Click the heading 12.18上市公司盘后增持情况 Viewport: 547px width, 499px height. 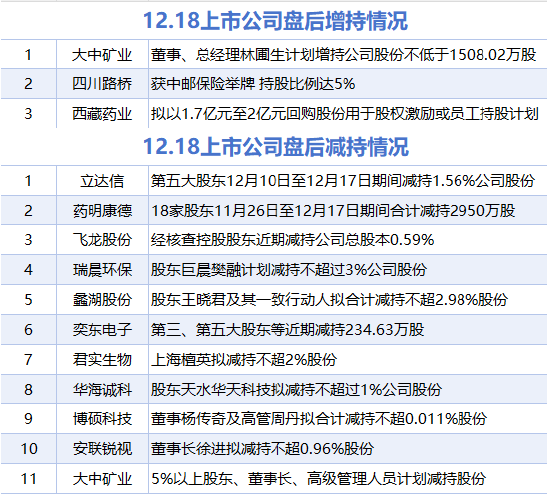point(275,21)
